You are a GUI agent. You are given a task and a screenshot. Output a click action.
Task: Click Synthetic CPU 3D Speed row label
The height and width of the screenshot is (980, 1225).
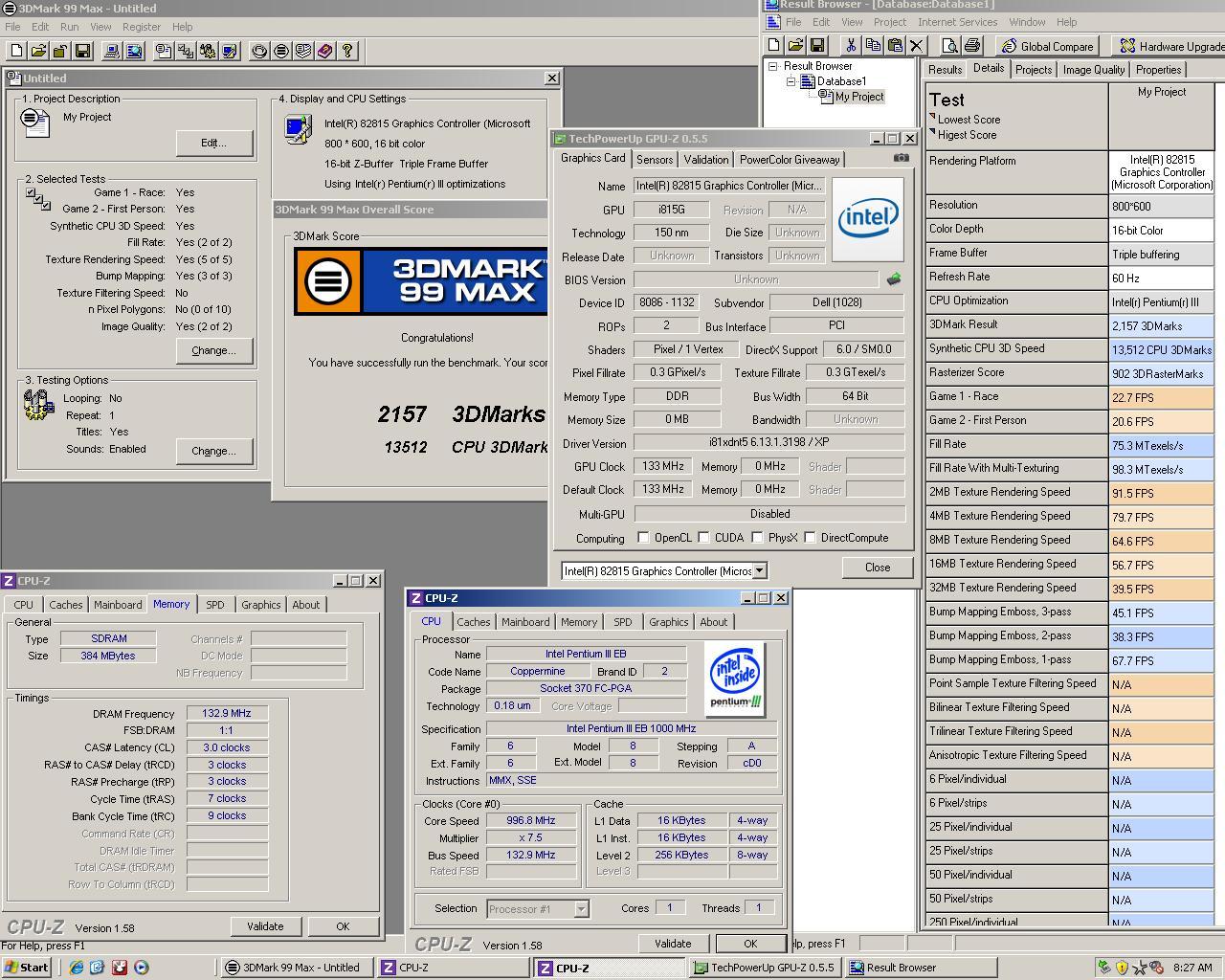click(x=1016, y=349)
